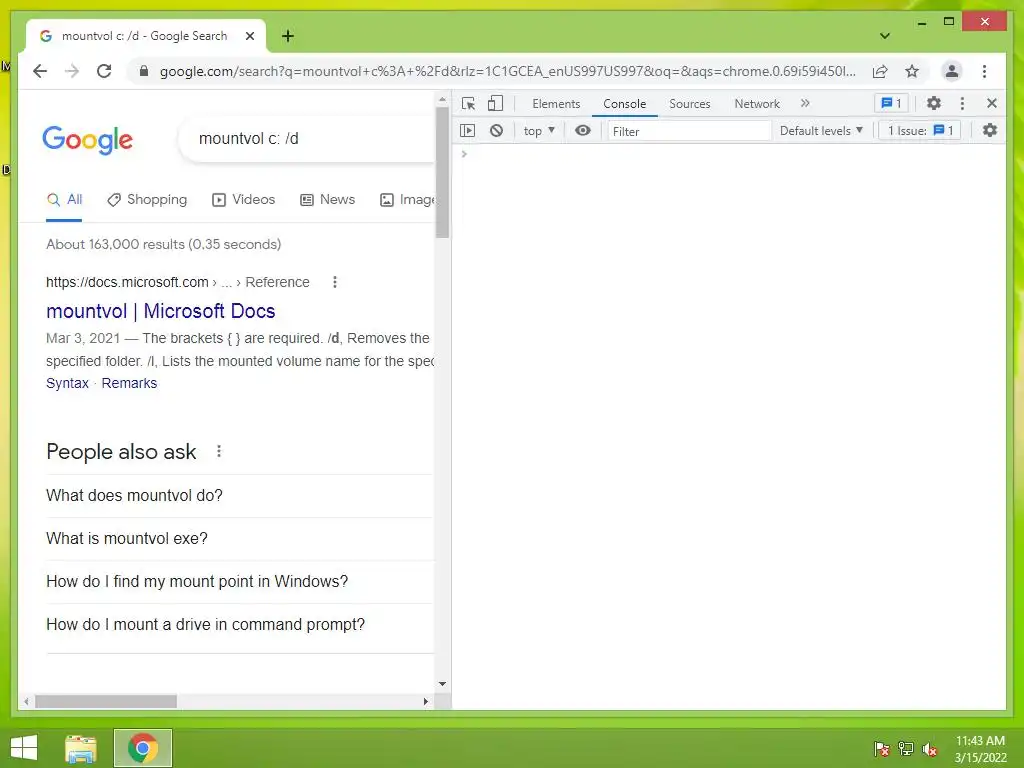Click the console prompt chevron
The image size is (1024, 768).
point(464,154)
